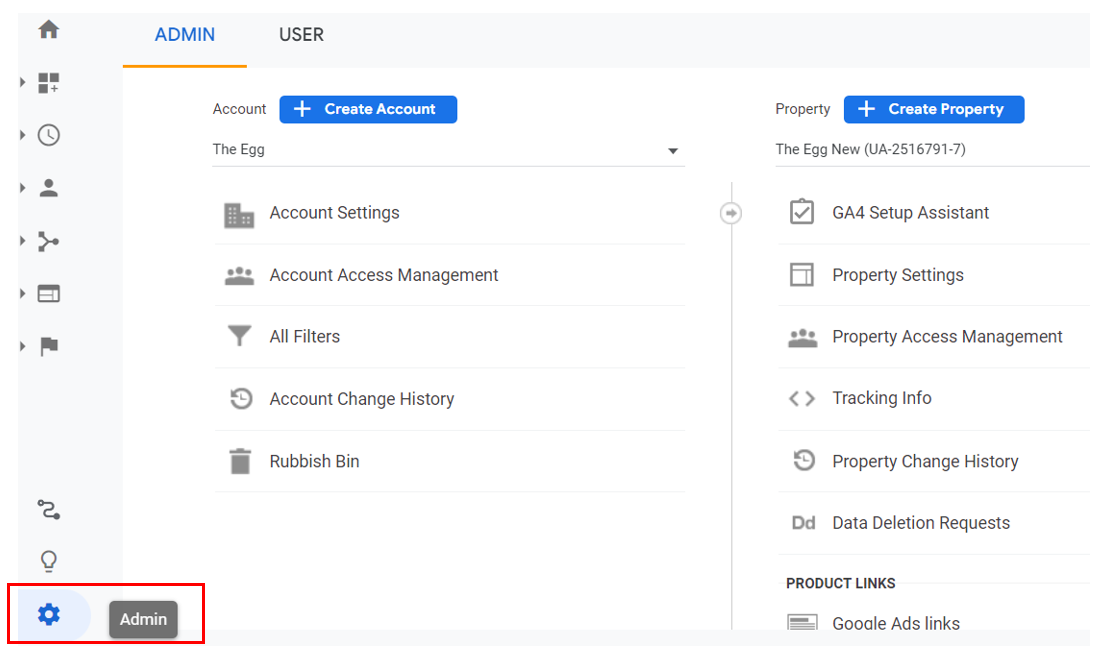Click the Create Account button
This screenshot has height=660, width=1102.
coord(368,109)
